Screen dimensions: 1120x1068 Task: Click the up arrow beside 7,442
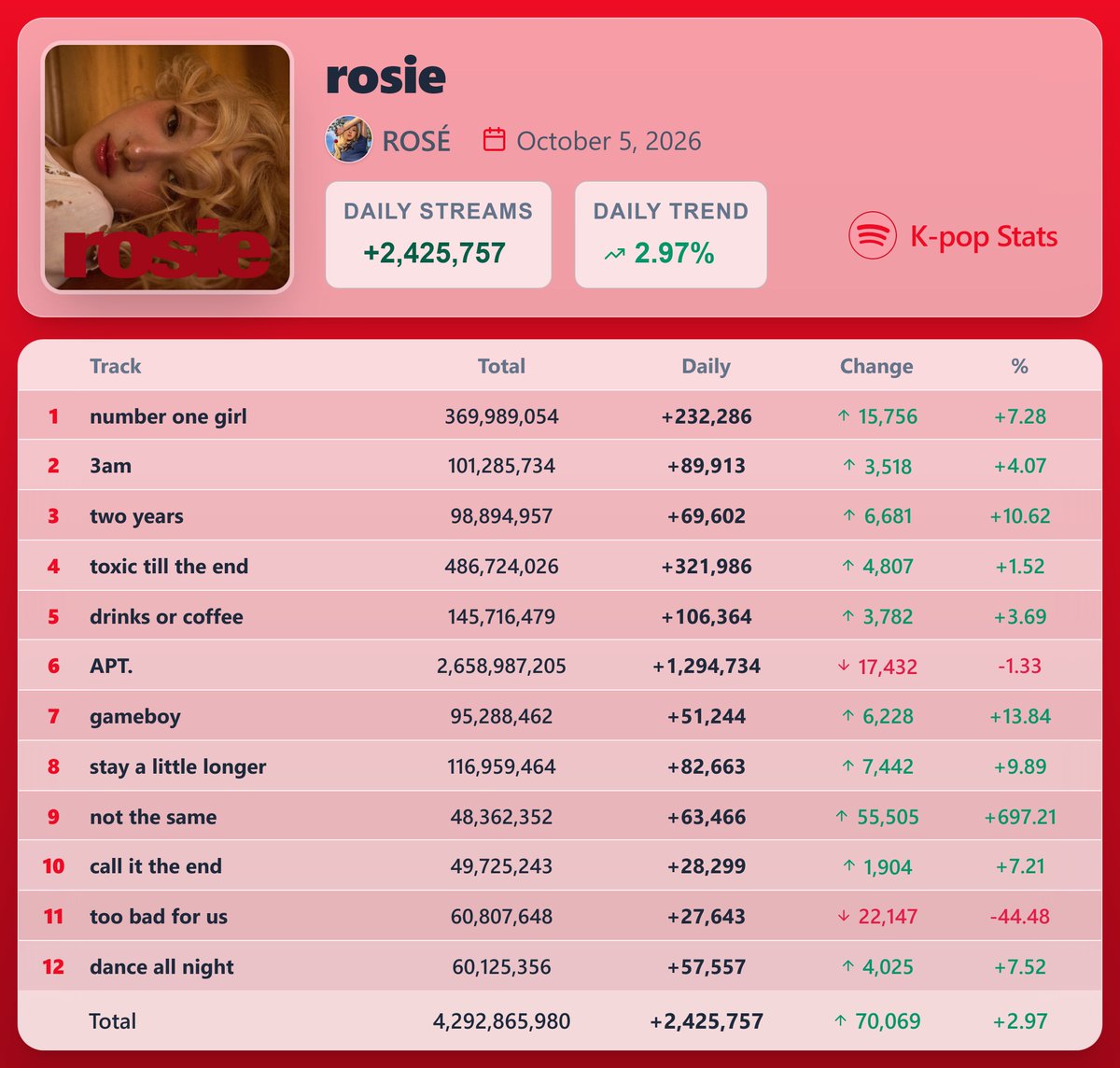coord(848,766)
